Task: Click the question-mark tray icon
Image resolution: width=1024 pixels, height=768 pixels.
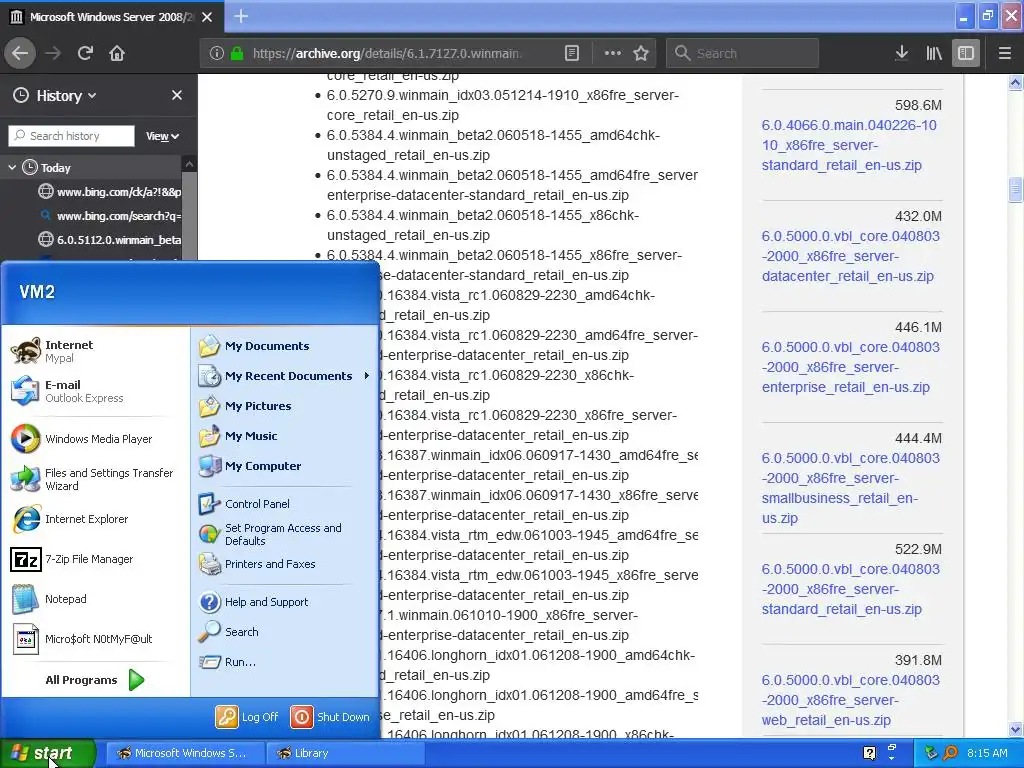Action: click(869, 753)
